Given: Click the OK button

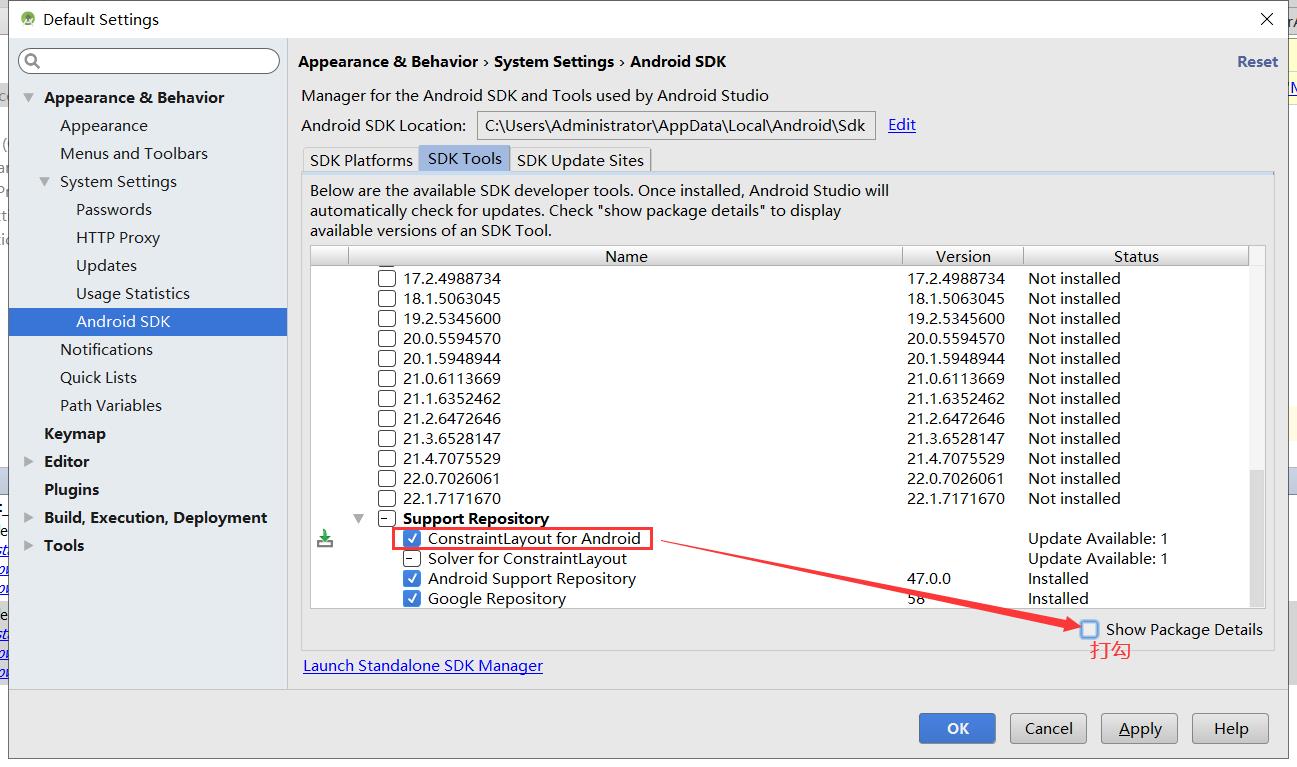Looking at the screenshot, I should (957, 728).
